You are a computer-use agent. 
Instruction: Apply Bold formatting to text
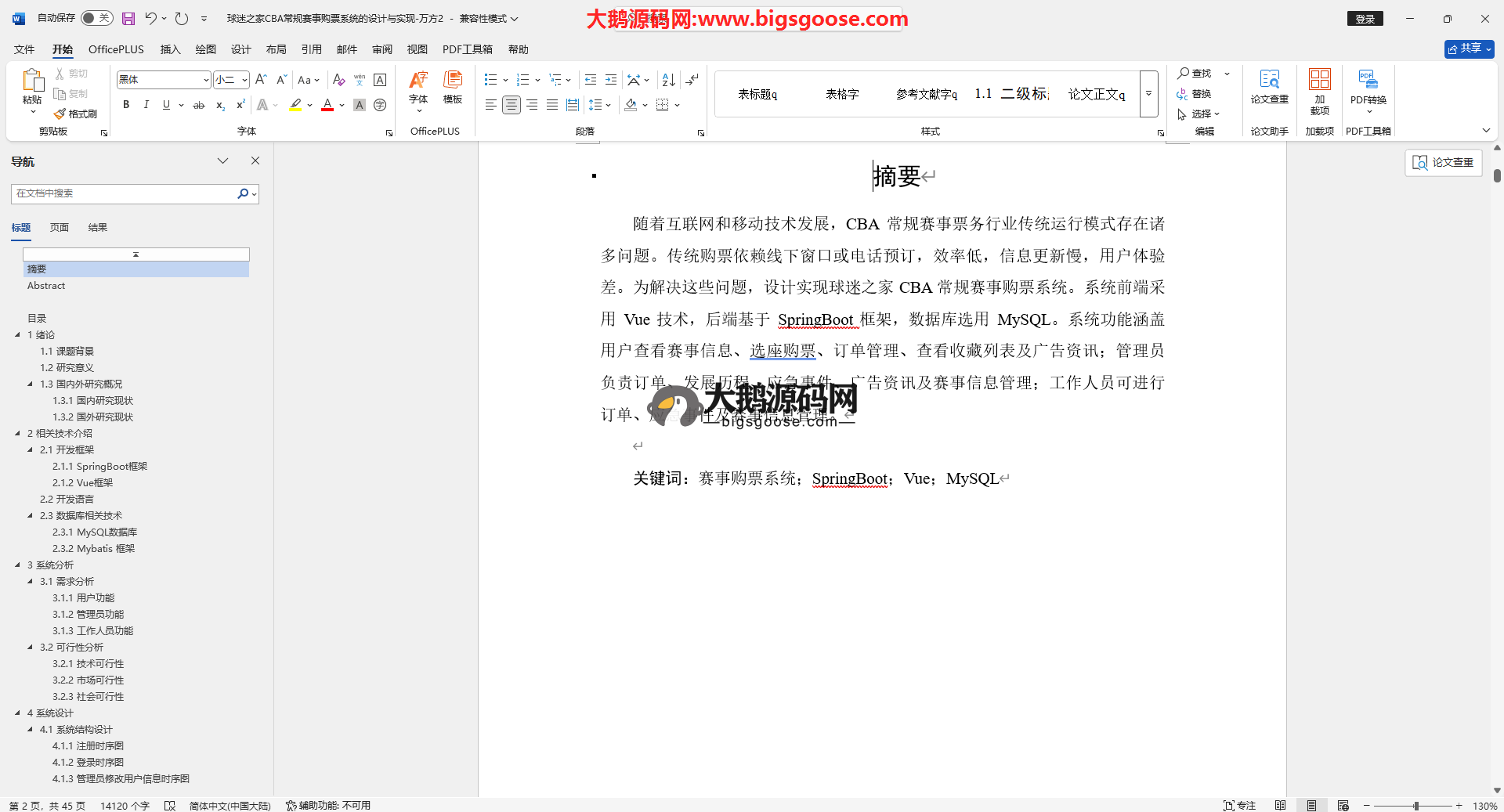click(126, 105)
